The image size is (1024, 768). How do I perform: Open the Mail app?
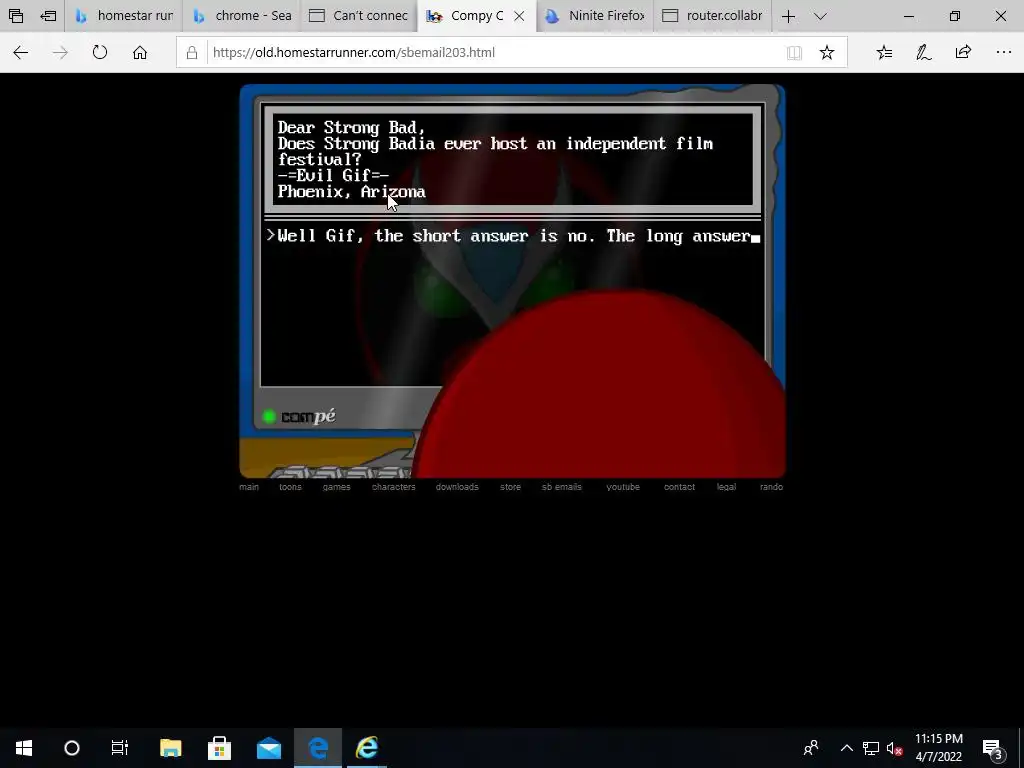coord(268,748)
